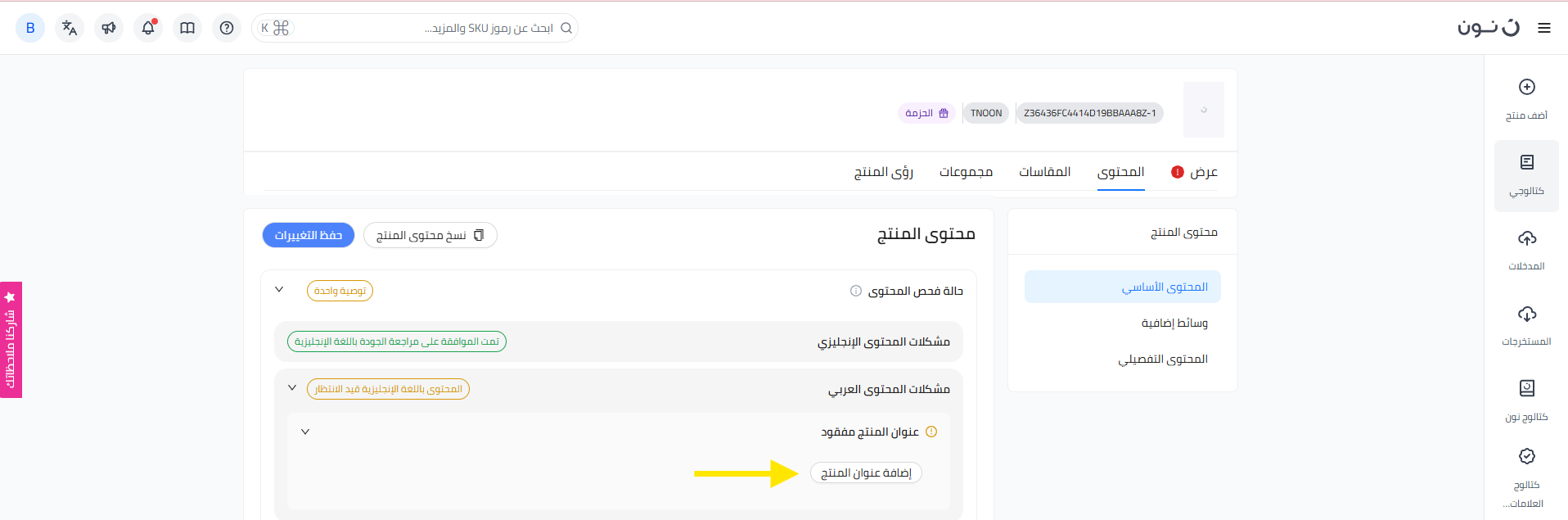Open the Exports download cloud icon

point(1526,314)
